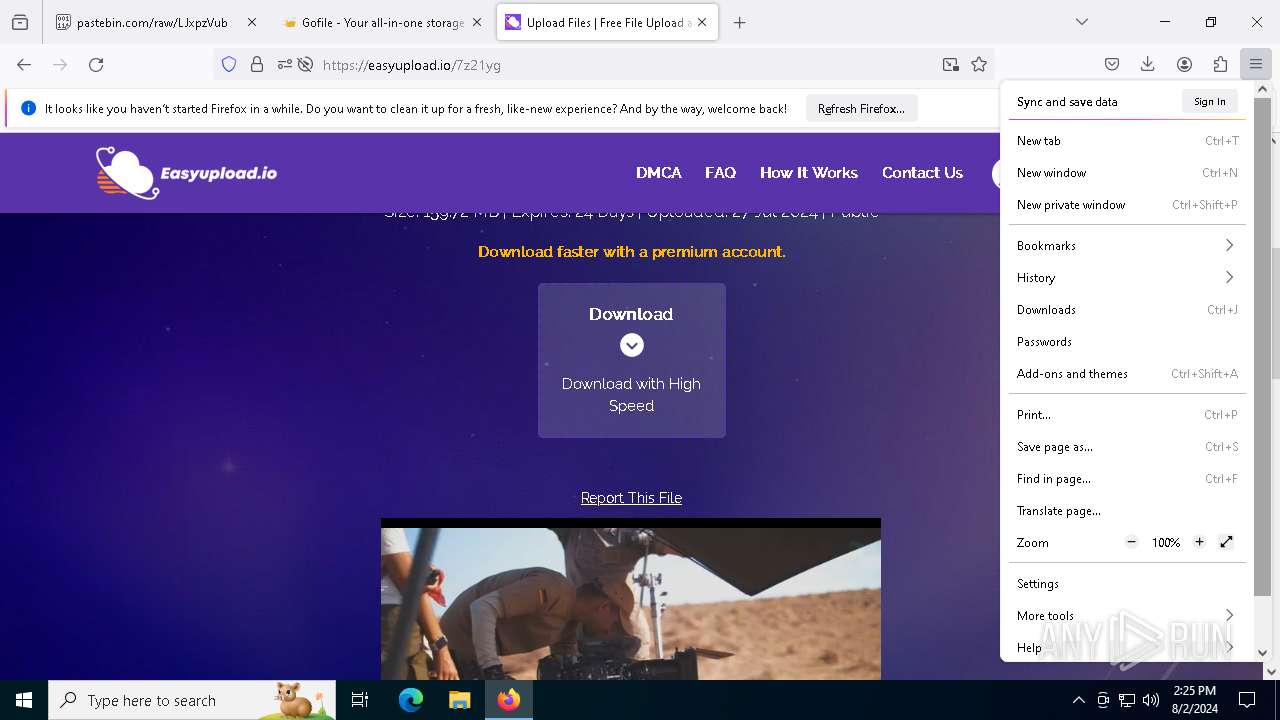Expand History submenu
This screenshot has width=1280, height=720.
tap(1127, 277)
